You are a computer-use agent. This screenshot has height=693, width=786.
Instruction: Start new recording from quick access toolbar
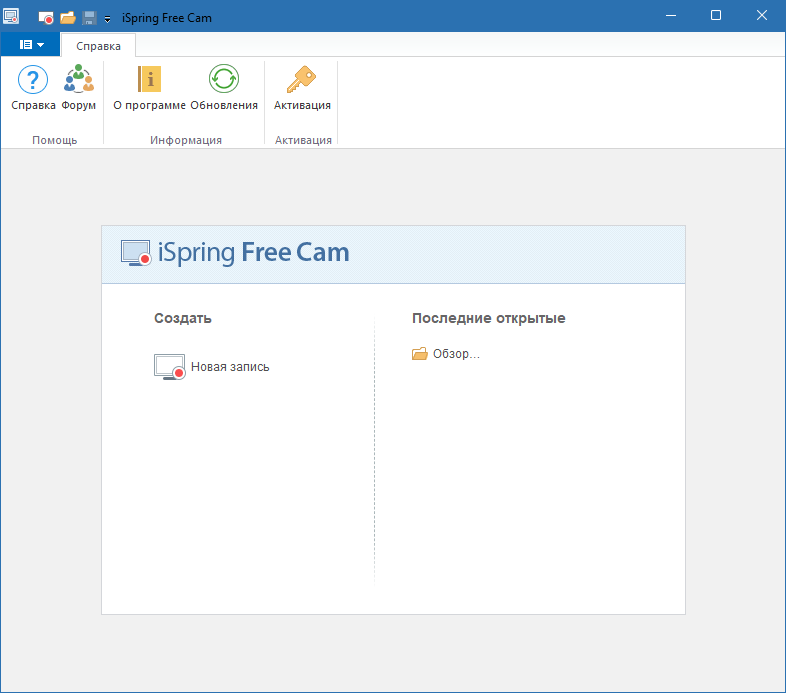(x=46, y=18)
